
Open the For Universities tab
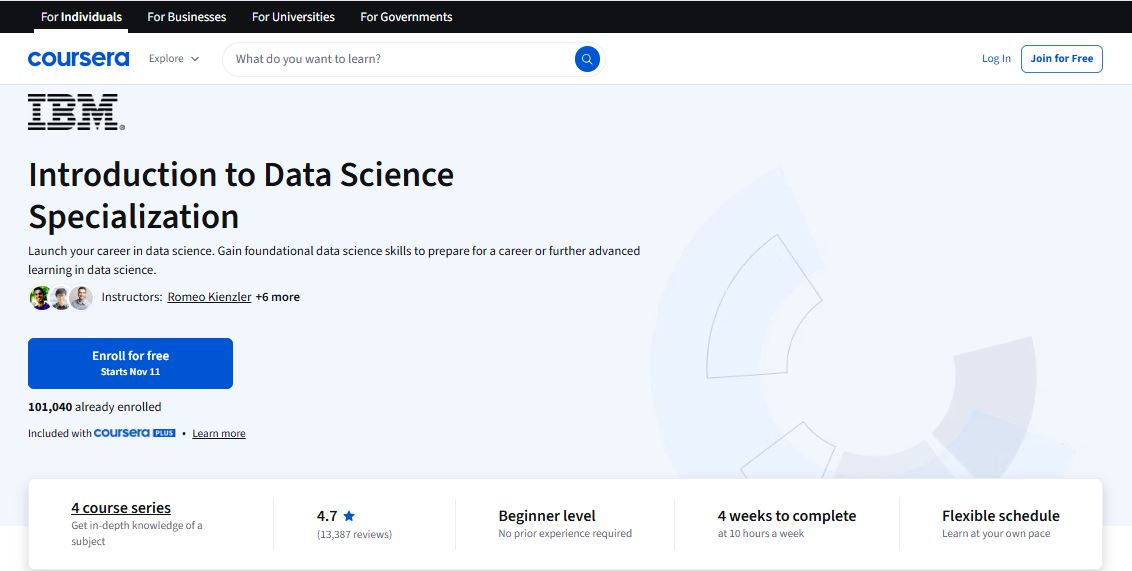pos(293,17)
